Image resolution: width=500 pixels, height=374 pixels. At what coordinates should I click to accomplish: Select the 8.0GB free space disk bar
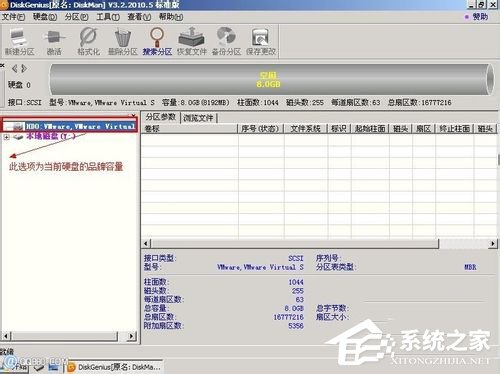pos(271,80)
